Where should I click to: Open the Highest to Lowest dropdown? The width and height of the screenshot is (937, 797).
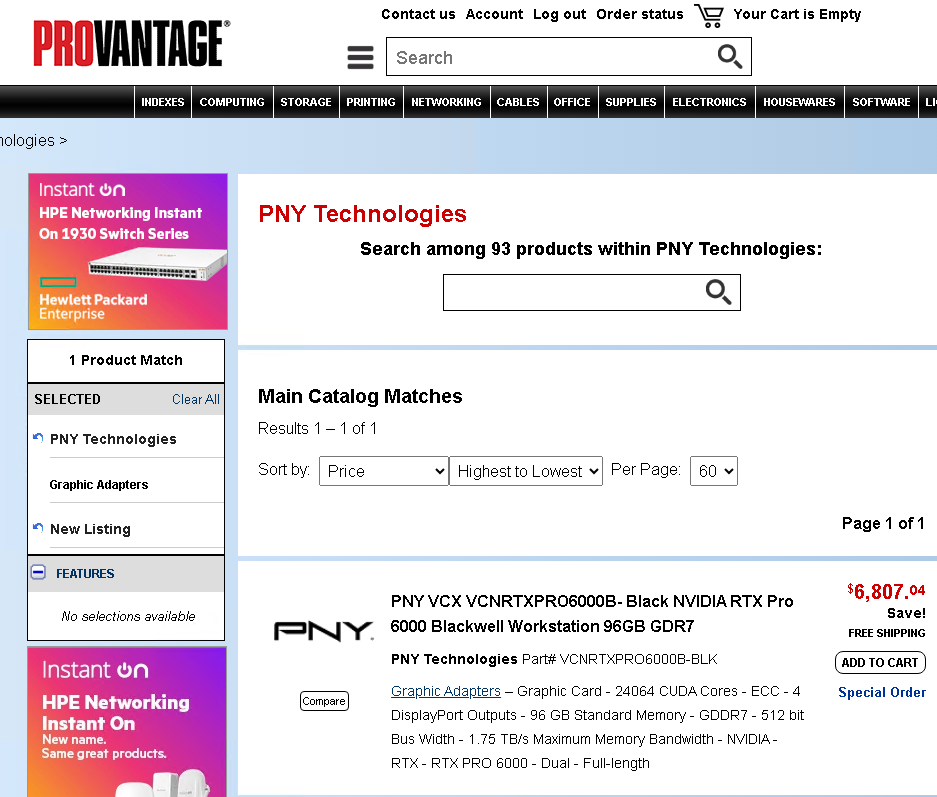pyautogui.click(x=526, y=471)
